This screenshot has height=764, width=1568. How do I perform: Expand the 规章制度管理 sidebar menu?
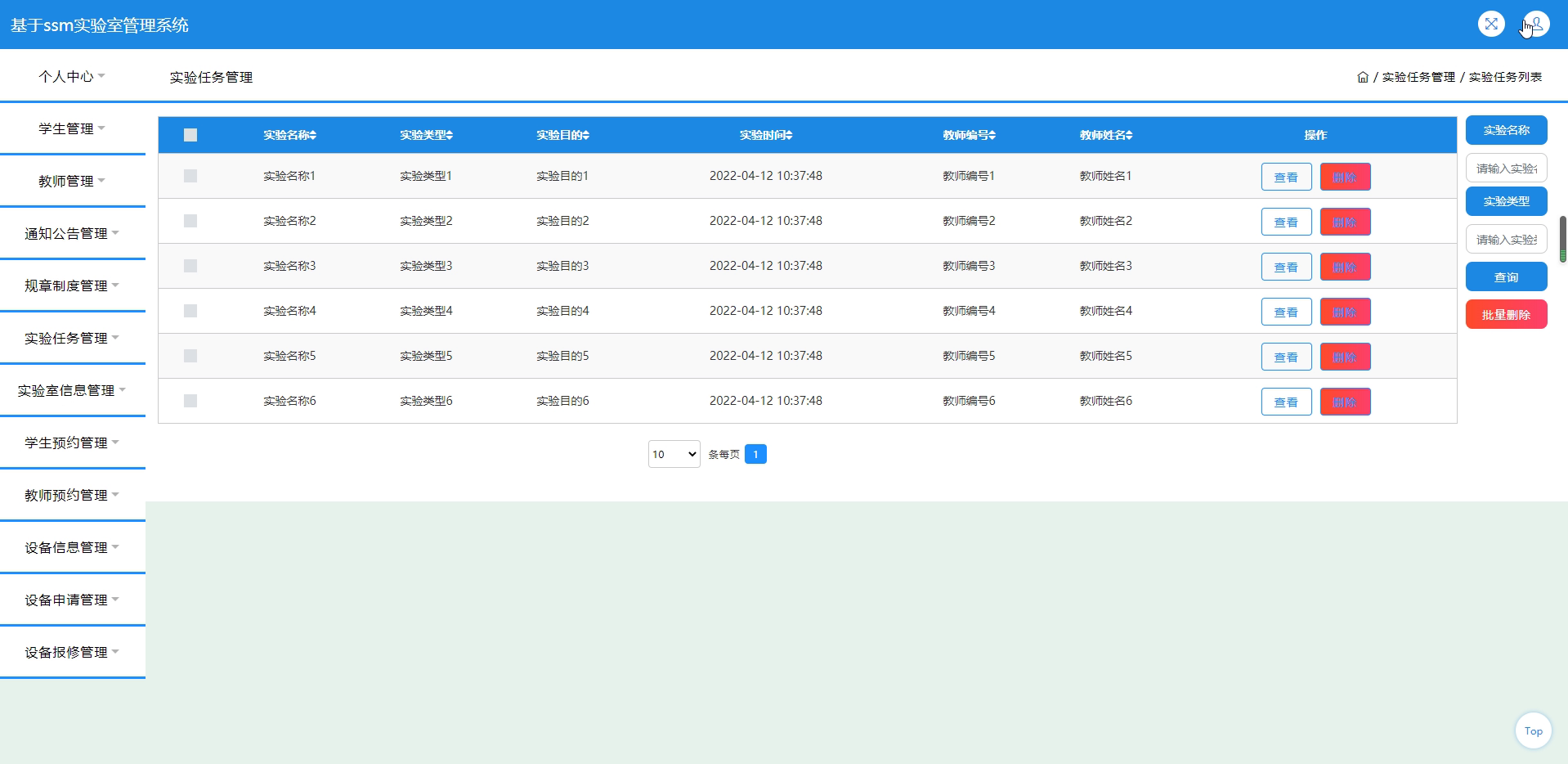(72, 285)
